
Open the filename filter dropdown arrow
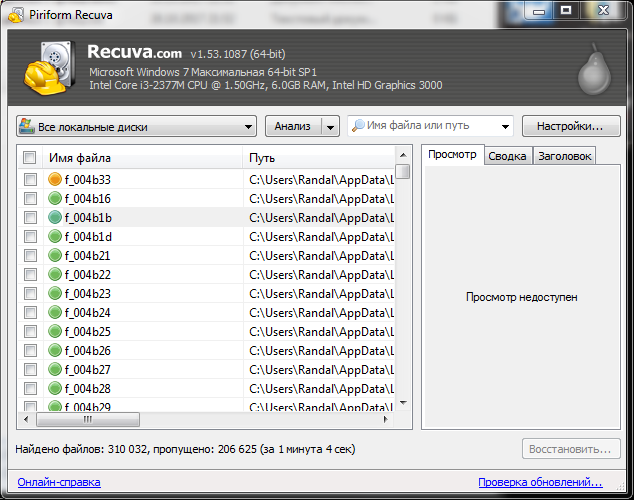[505, 127]
